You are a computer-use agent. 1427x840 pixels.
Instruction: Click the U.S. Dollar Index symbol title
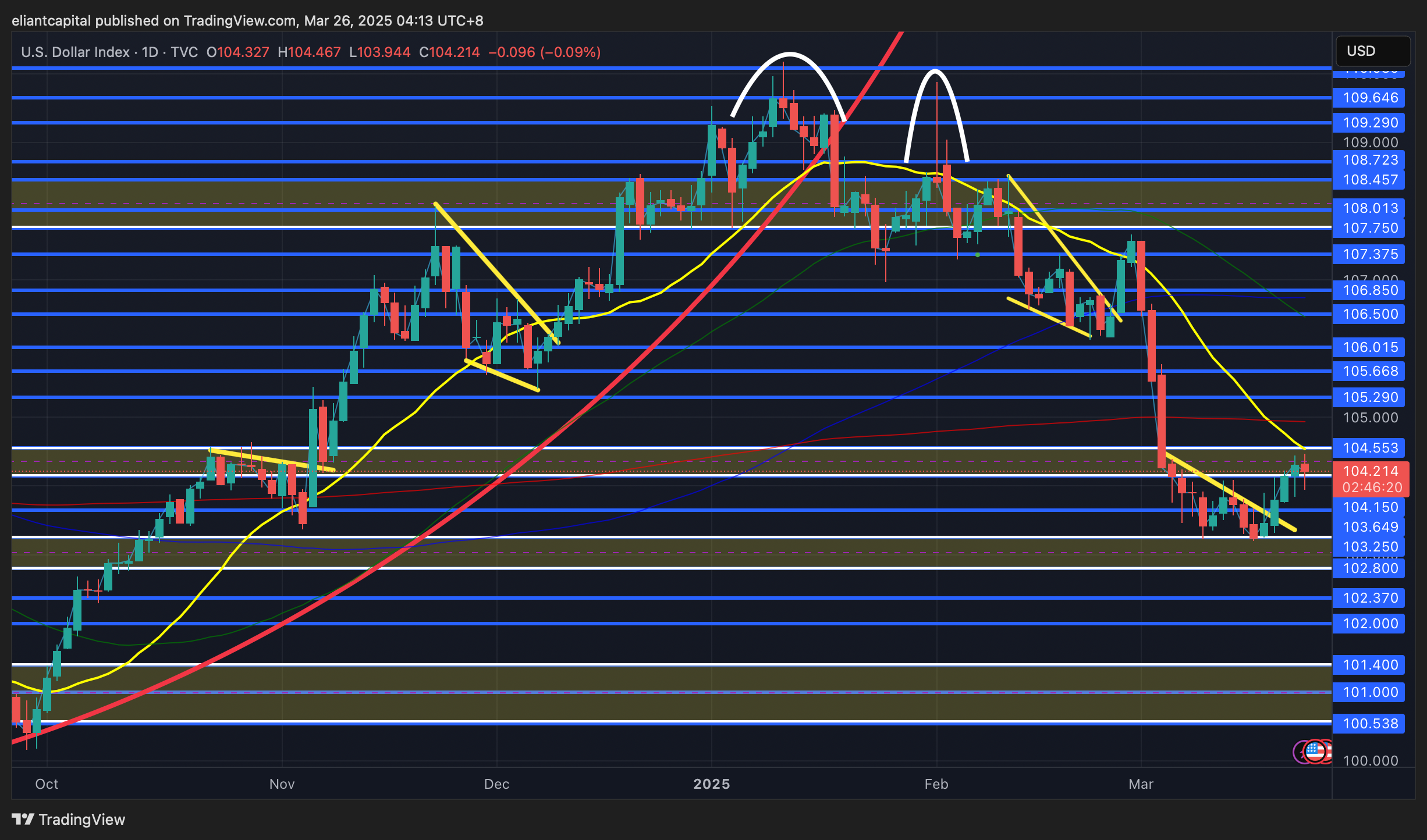75,52
